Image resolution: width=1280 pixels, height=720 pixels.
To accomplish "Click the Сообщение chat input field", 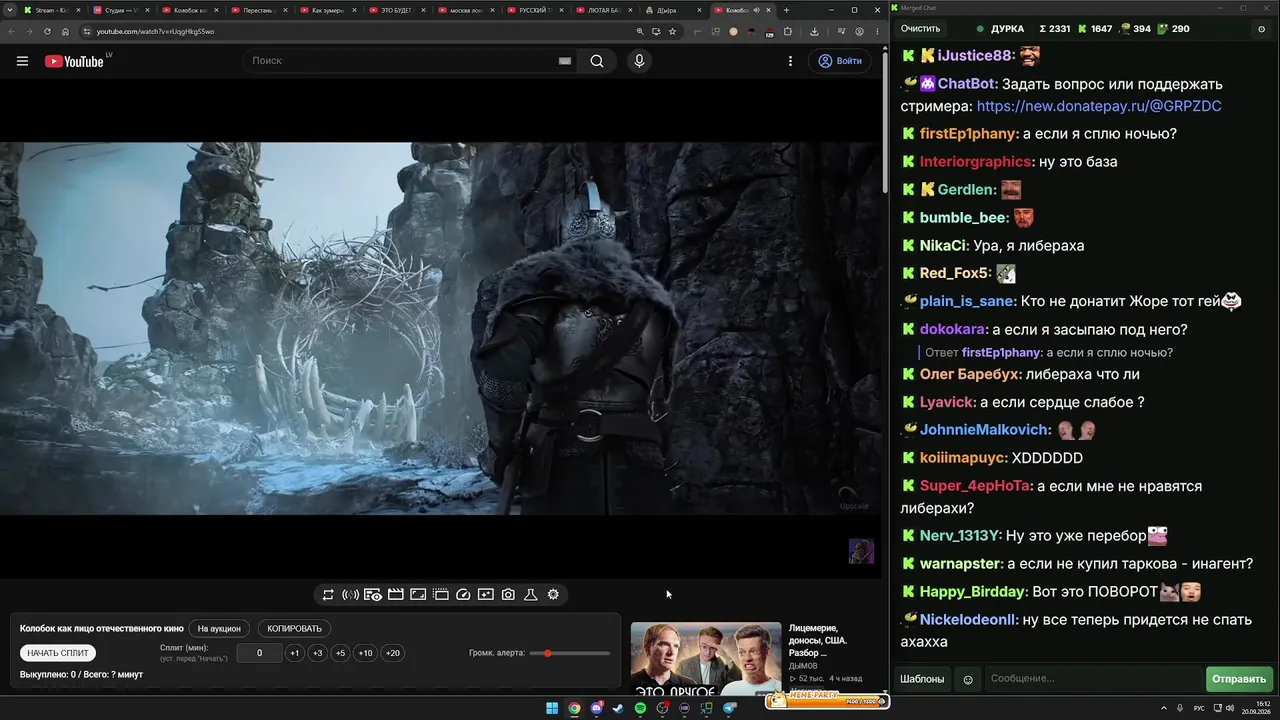I will click(1093, 679).
